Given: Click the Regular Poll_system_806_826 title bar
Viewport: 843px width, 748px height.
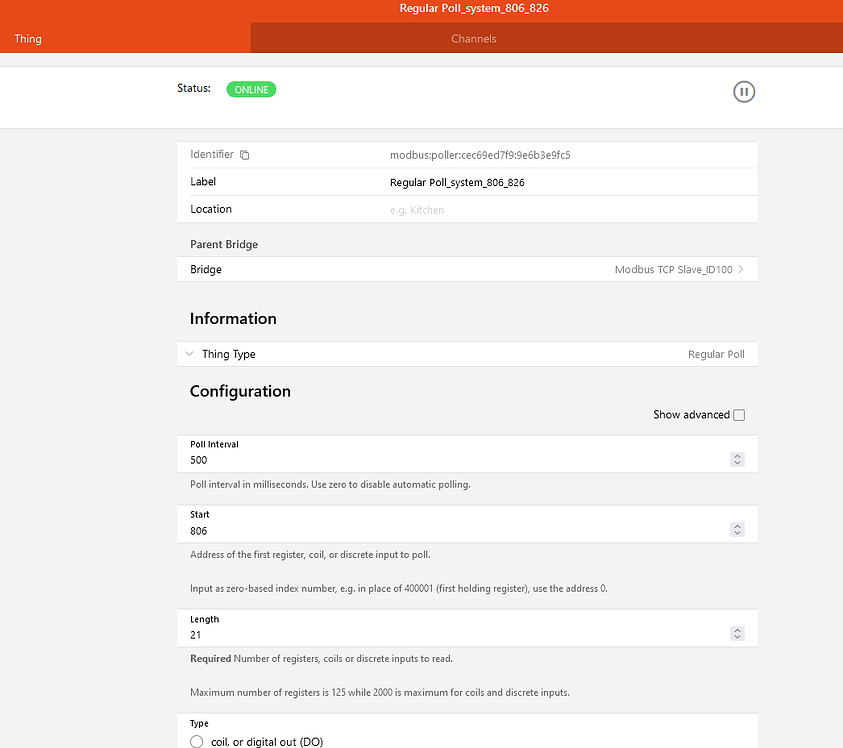Looking at the screenshot, I should [473, 8].
